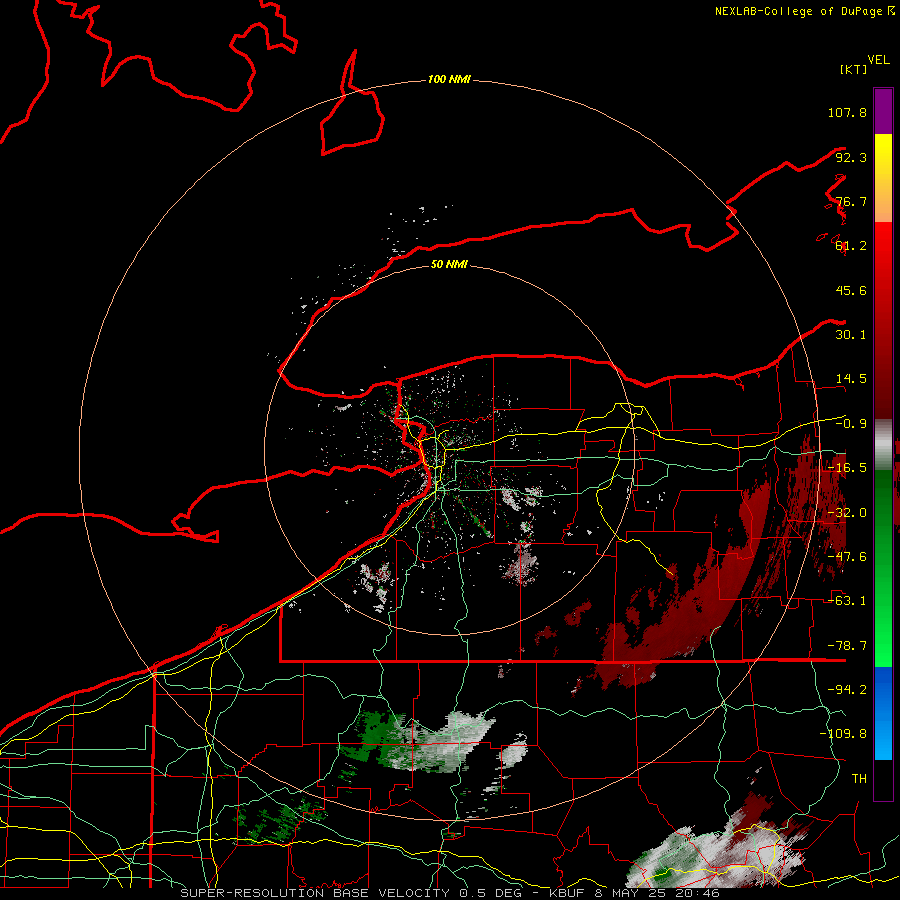Select the -63.1 velocity scale value
This screenshot has width=900, height=900.
pyautogui.click(x=847, y=601)
